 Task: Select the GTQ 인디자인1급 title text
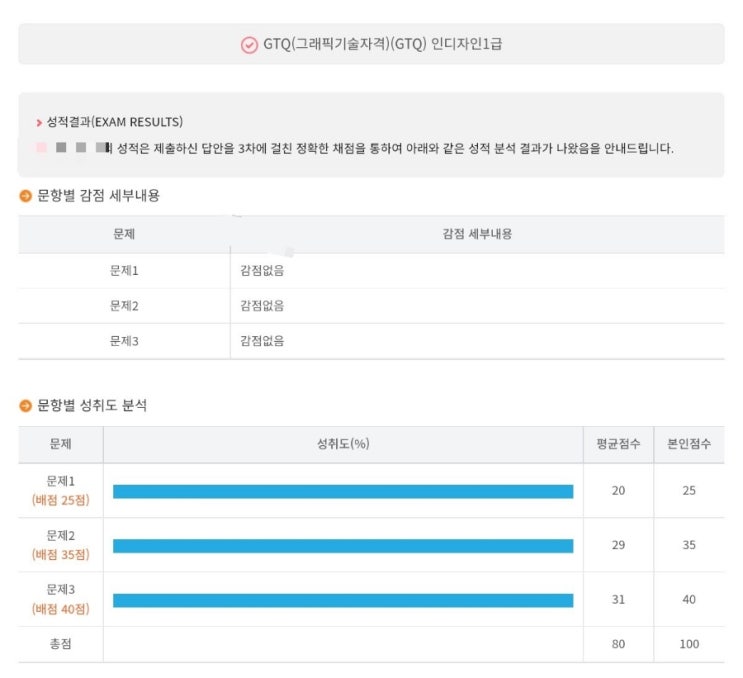pyautogui.click(x=382, y=44)
